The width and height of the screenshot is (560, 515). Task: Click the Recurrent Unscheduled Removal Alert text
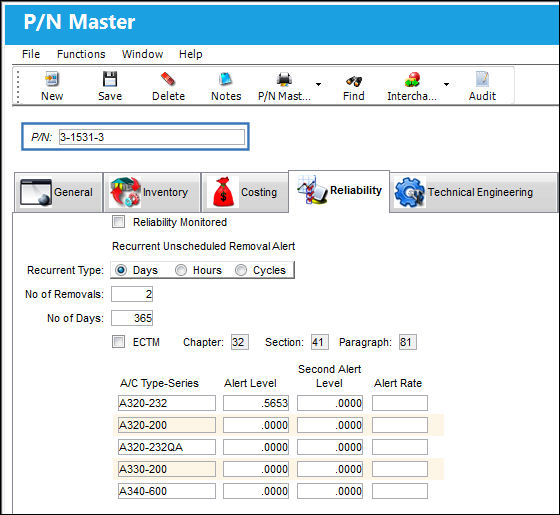(x=204, y=246)
